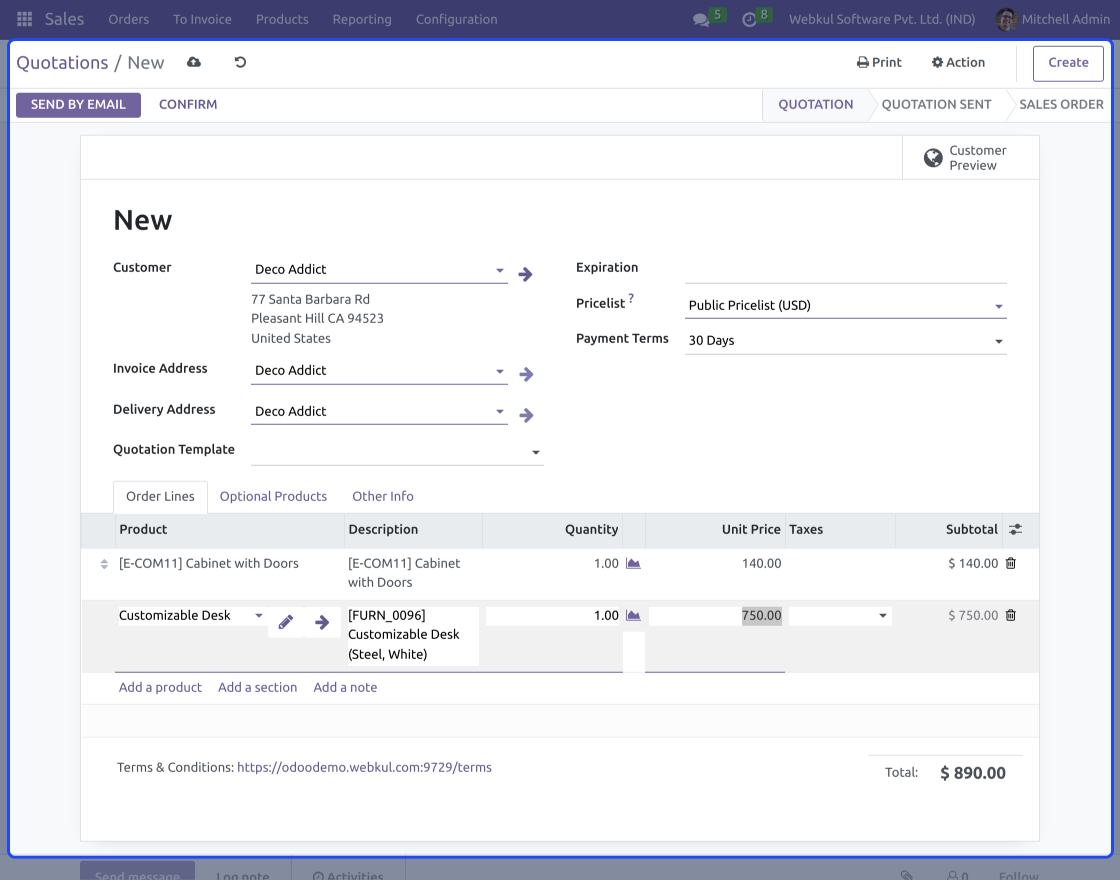Discard changes with the undo icon

click(x=240, y=62)
